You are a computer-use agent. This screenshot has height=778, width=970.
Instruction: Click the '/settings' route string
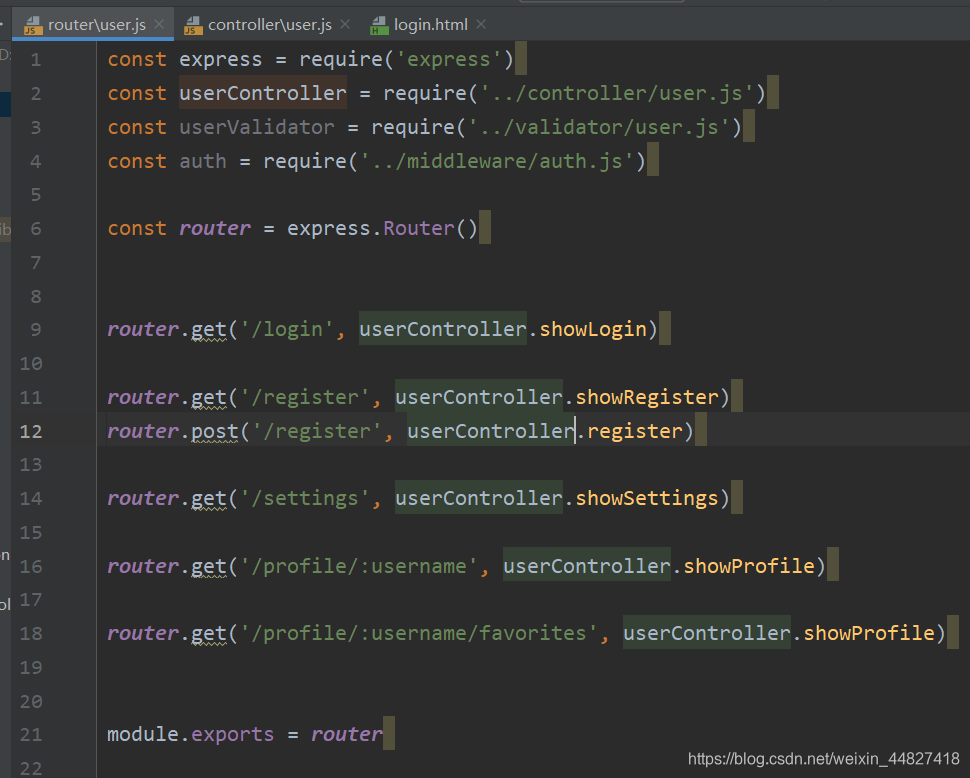point(305,498)
